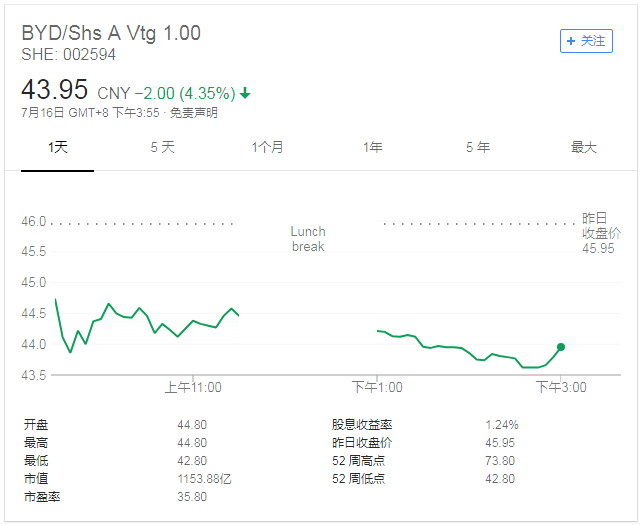Image resolution: width=643 pixels, height=525 pixels.
Task: Click the BYD/Shs A Vtg 1.00 title
Action: [111, 33]
